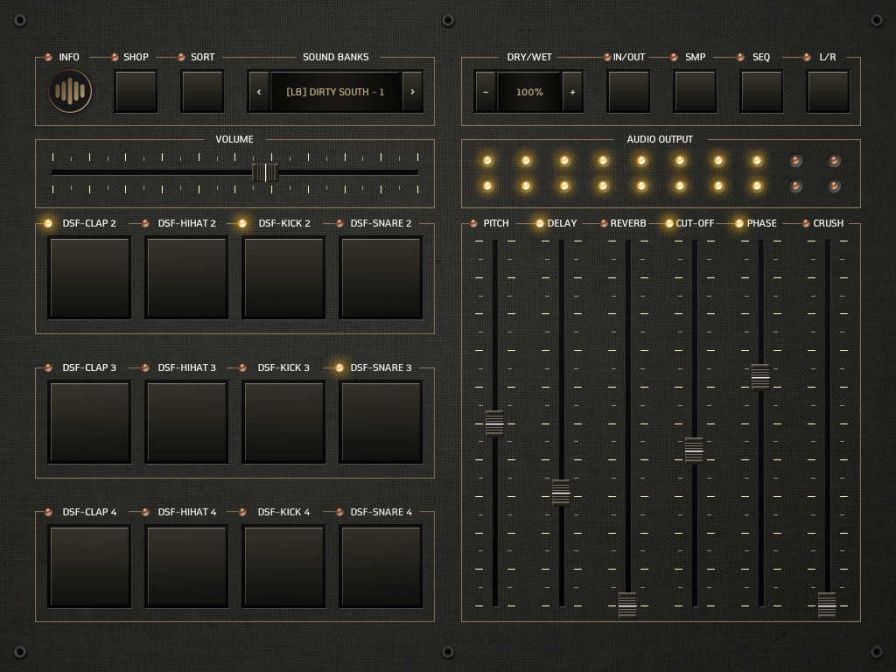Open the SHOP button
This screenshot has height=672, width=896.
[x=134, y=90]
